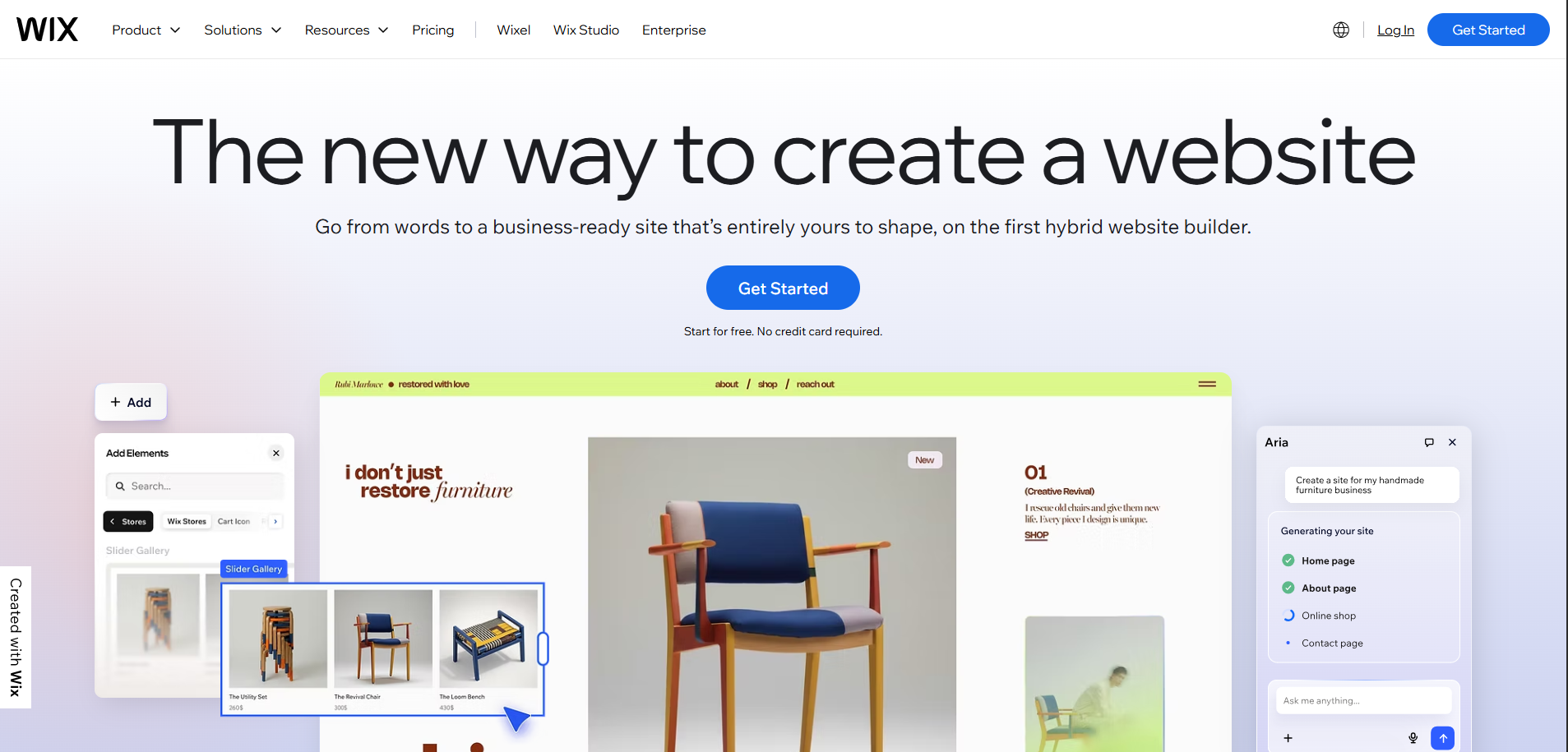The width and height of the screenshot is (1568, 752).
Task: Open the hamburger menu on furniture site
Action: point(1207,384)
